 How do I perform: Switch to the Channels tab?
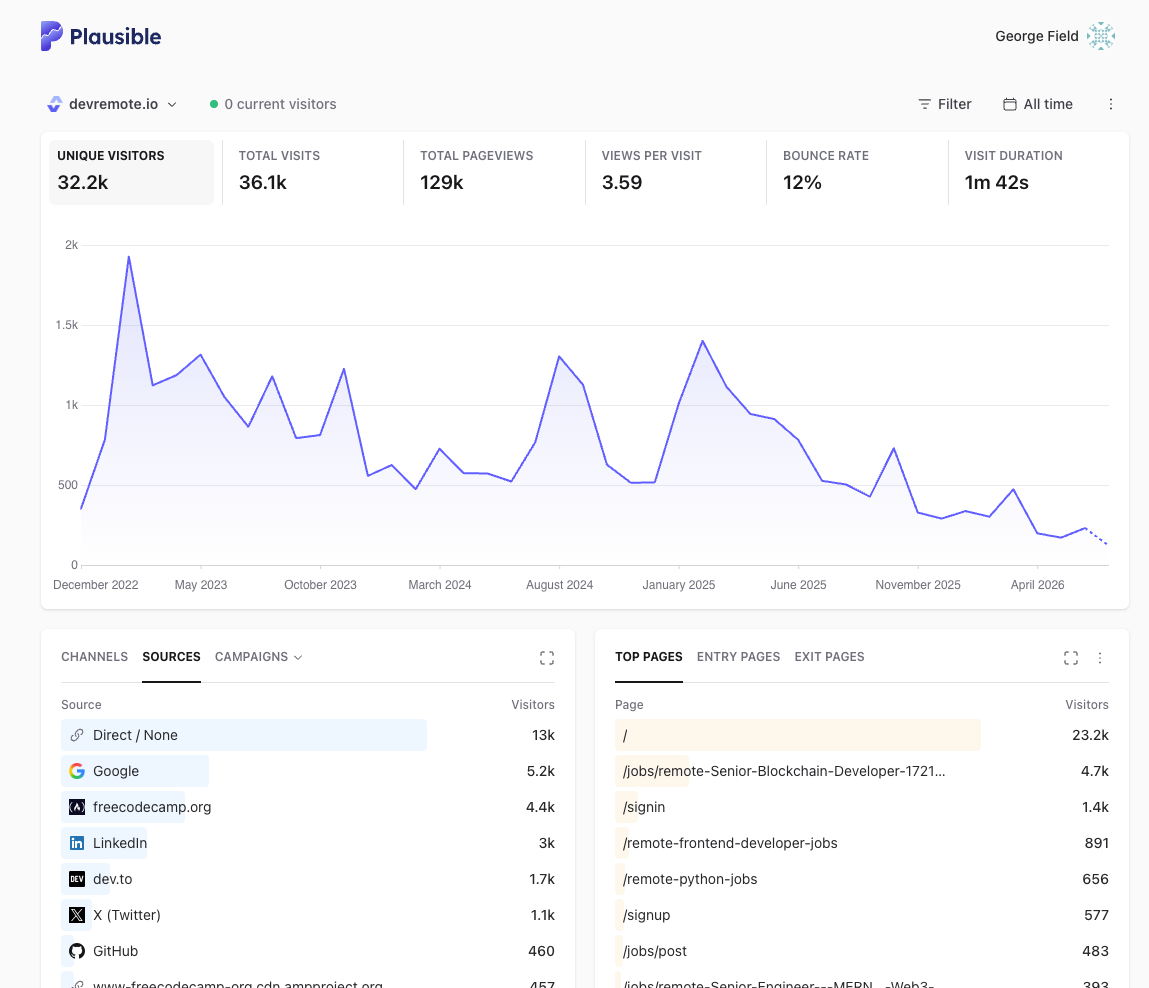point(95,657)
